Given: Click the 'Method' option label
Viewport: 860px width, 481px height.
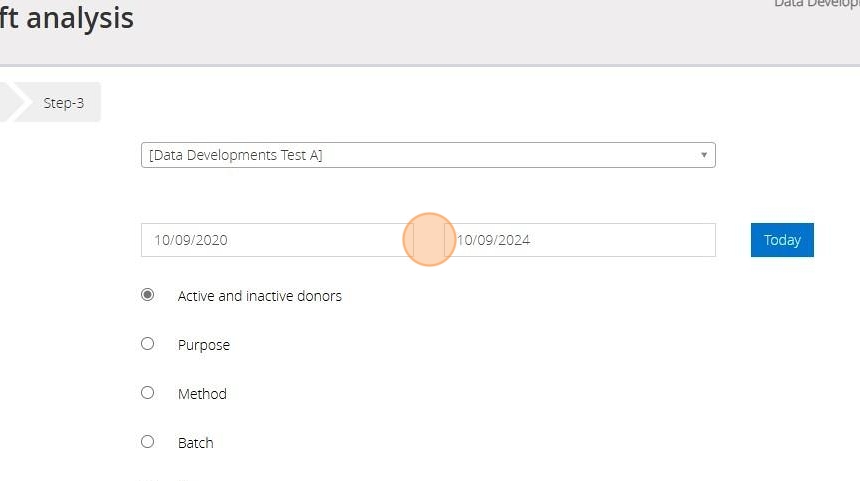Looking at the screenshot, I should click(x=202, y=394).
